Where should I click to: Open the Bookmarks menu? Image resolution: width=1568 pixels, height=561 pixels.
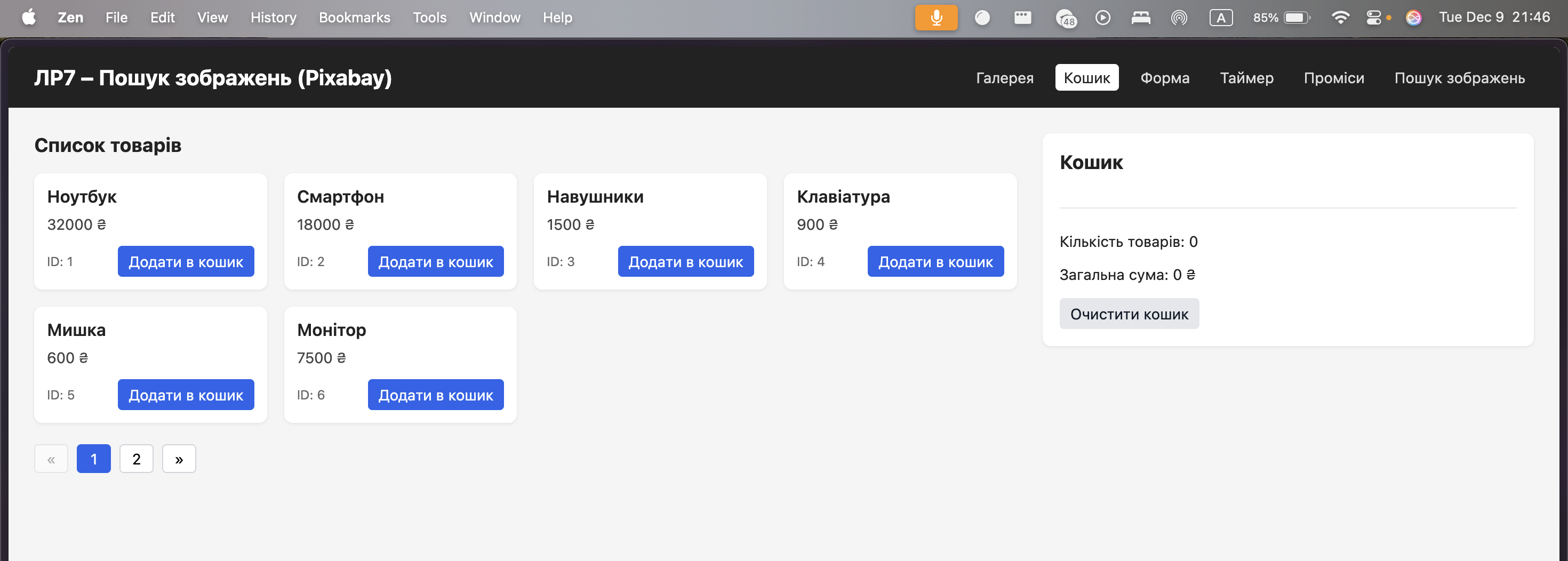click(354, 17)
